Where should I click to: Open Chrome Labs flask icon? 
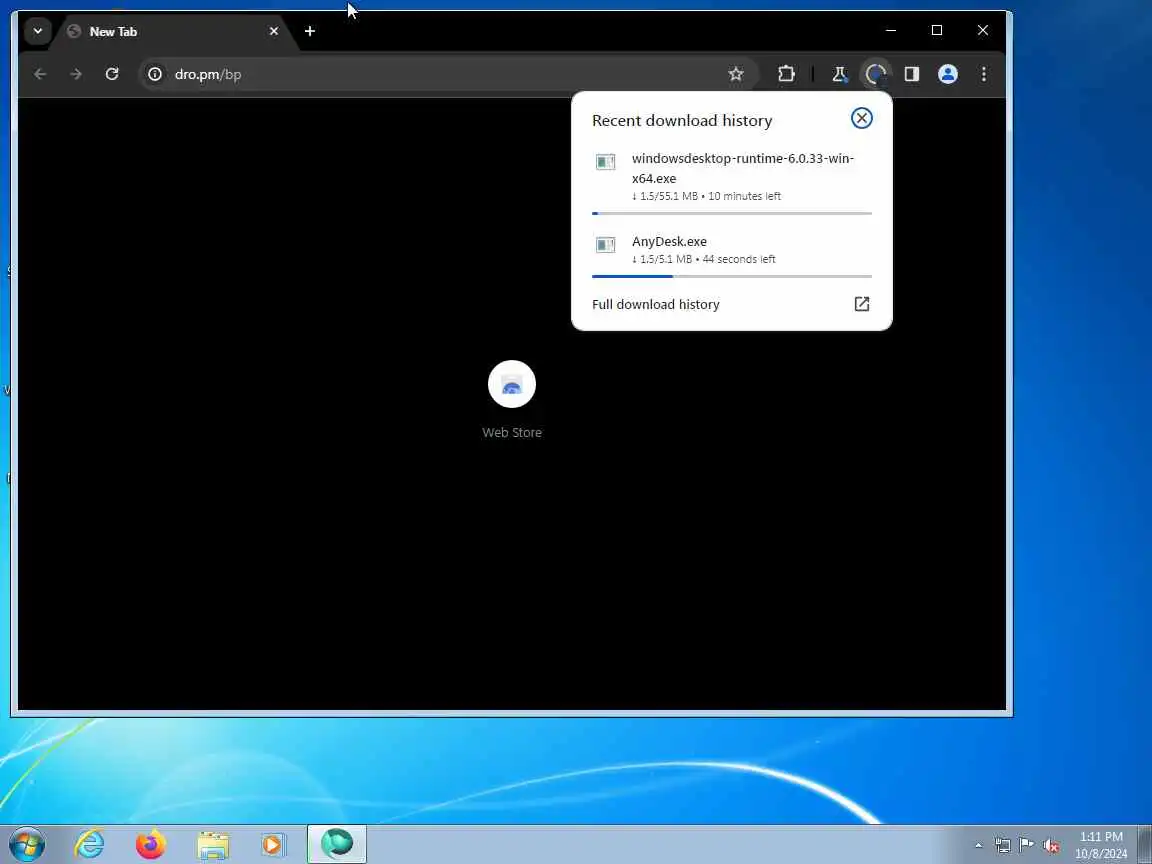click(x=839, y=74)
